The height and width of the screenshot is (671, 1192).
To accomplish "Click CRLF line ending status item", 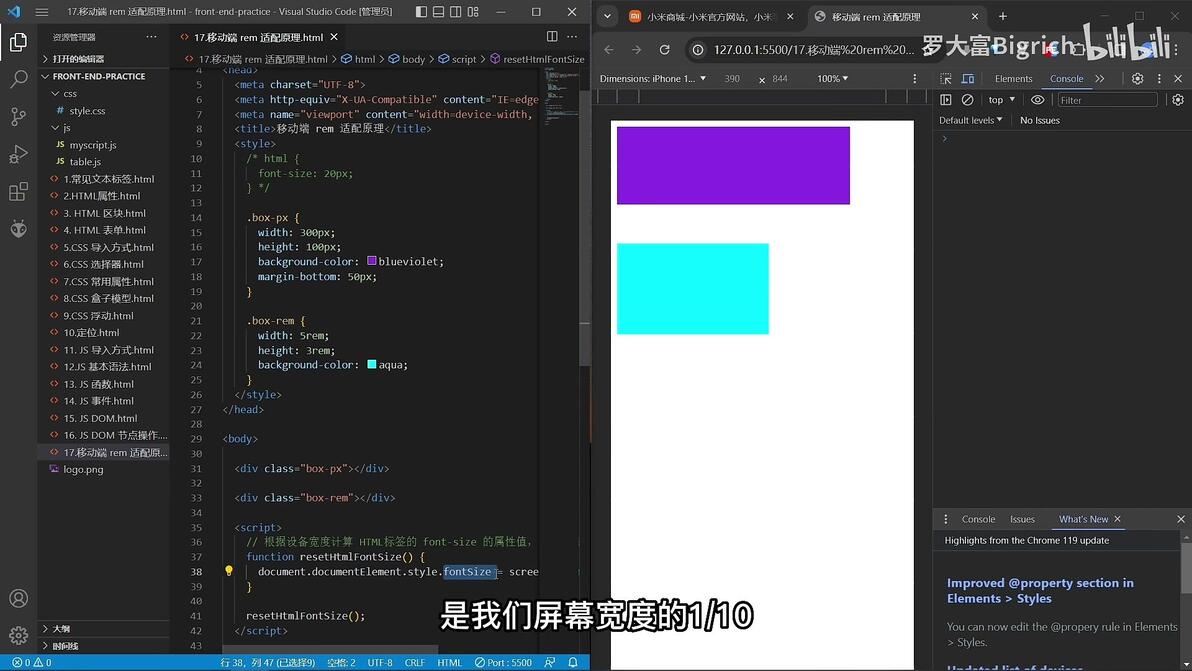I will tap(415, 663).
